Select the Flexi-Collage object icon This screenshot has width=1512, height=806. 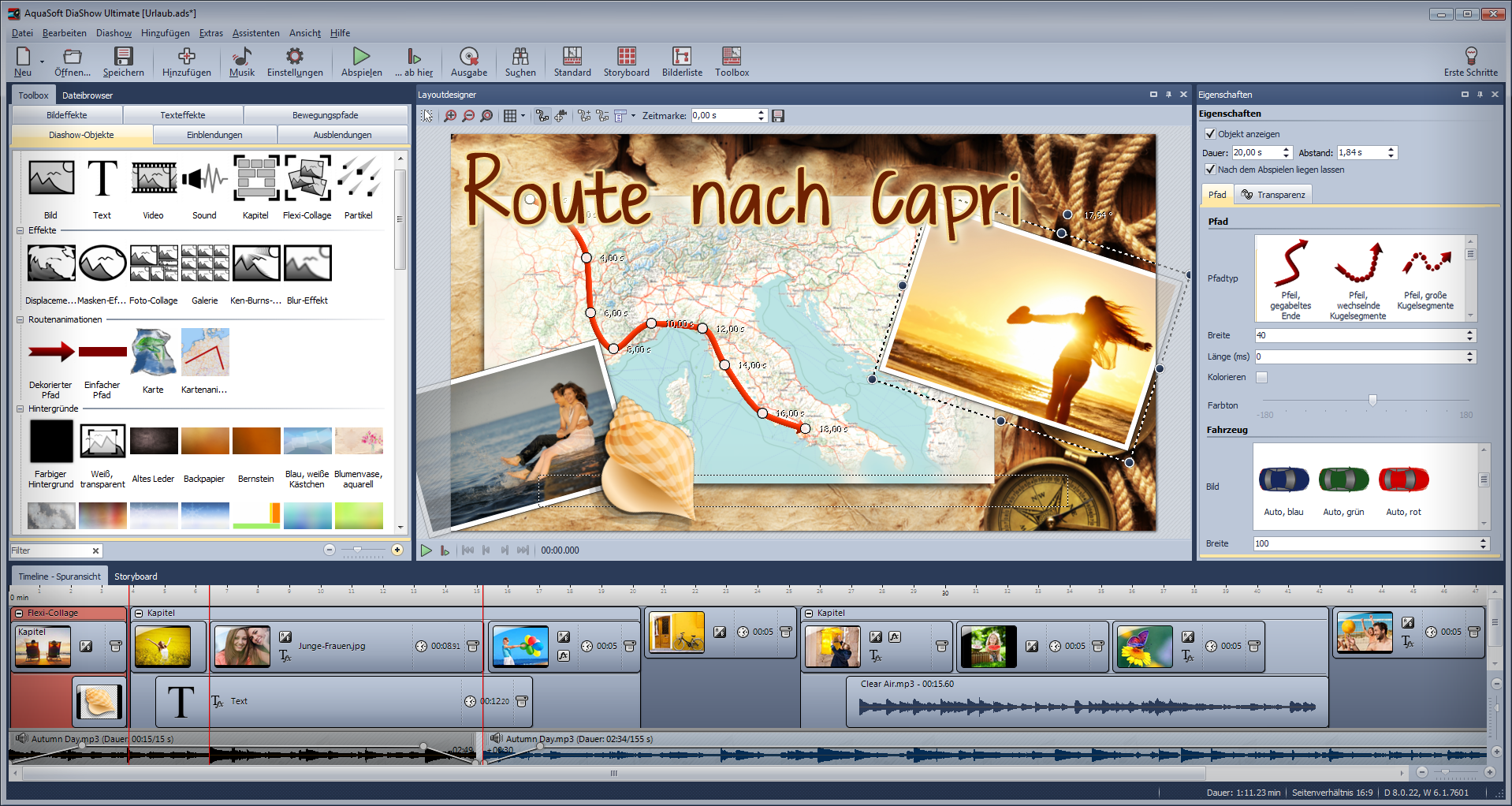[x=307, y=179]
